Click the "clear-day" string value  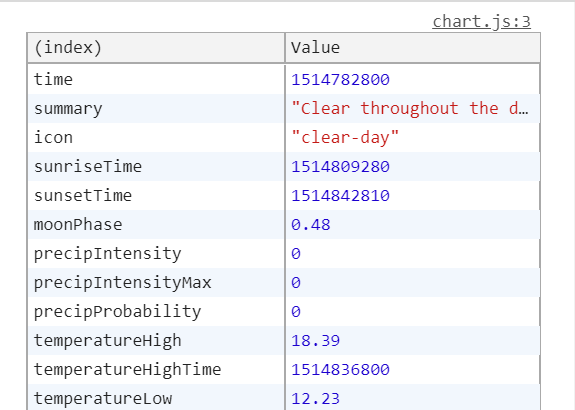pyautogui.click(x=345, y=138)
